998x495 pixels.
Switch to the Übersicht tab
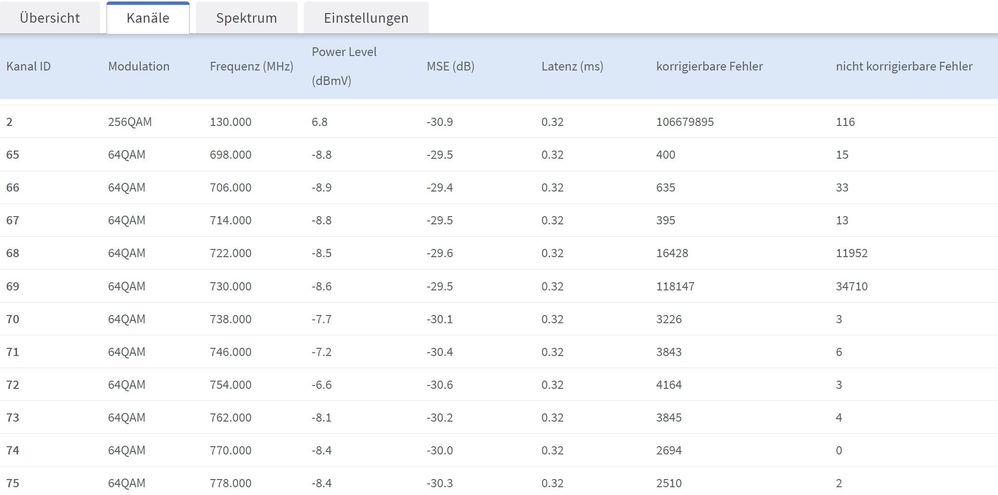[x=50, y=18]
